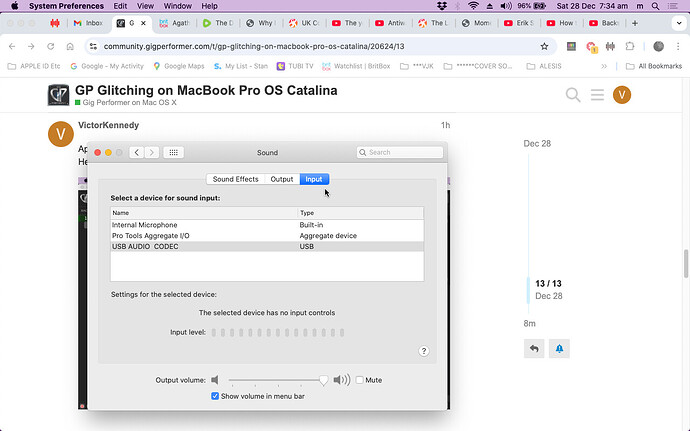690x431 pixels.
Task: Open Google Maps bookmark
Action: (x=179, y=66)
